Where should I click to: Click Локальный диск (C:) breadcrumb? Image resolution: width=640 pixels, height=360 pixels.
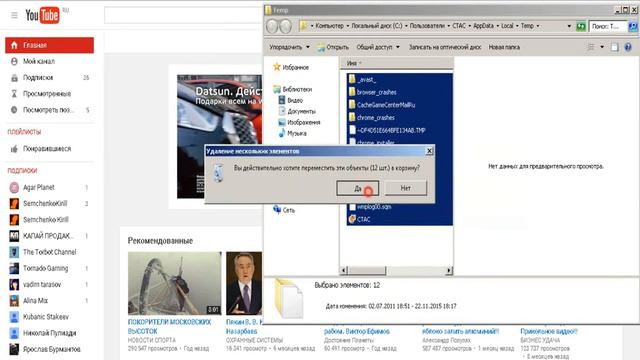point(377,26)
